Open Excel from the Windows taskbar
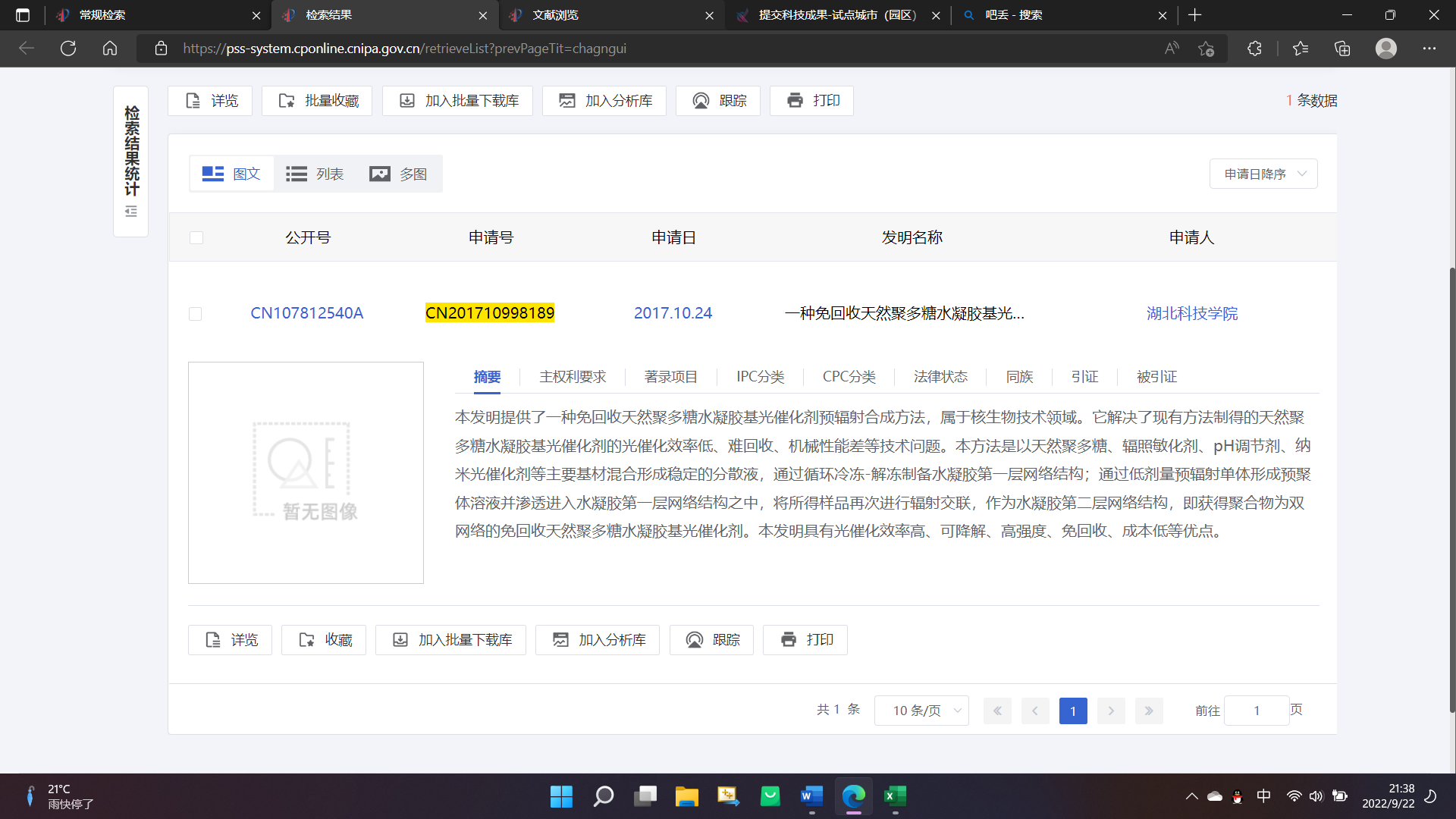 click(x=895, y=796)
